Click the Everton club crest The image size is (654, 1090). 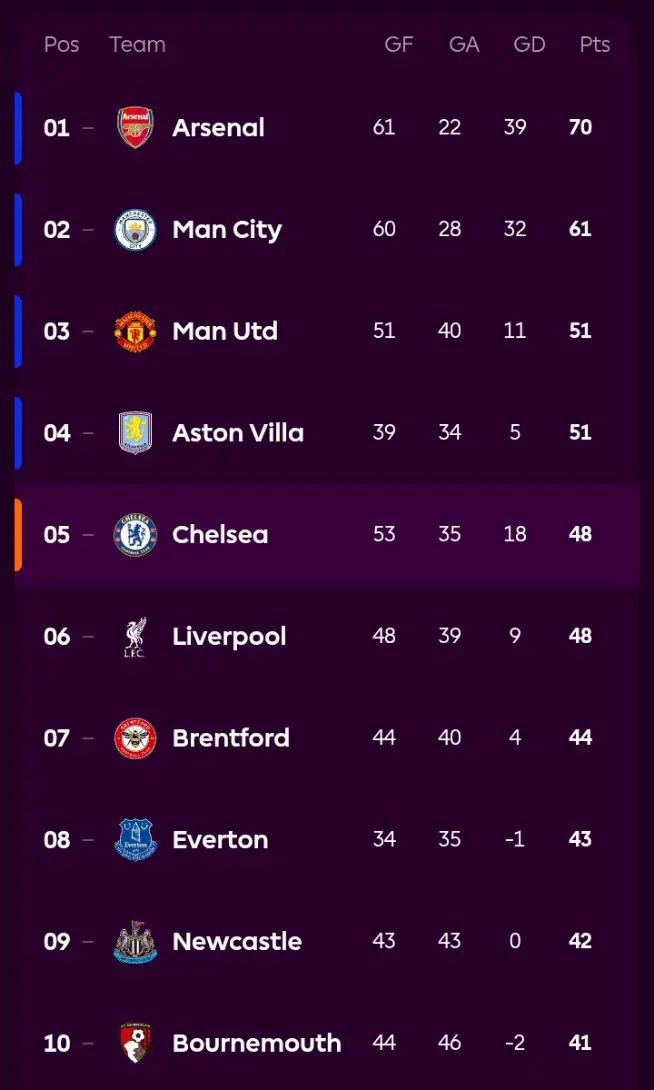click(135, 840)
